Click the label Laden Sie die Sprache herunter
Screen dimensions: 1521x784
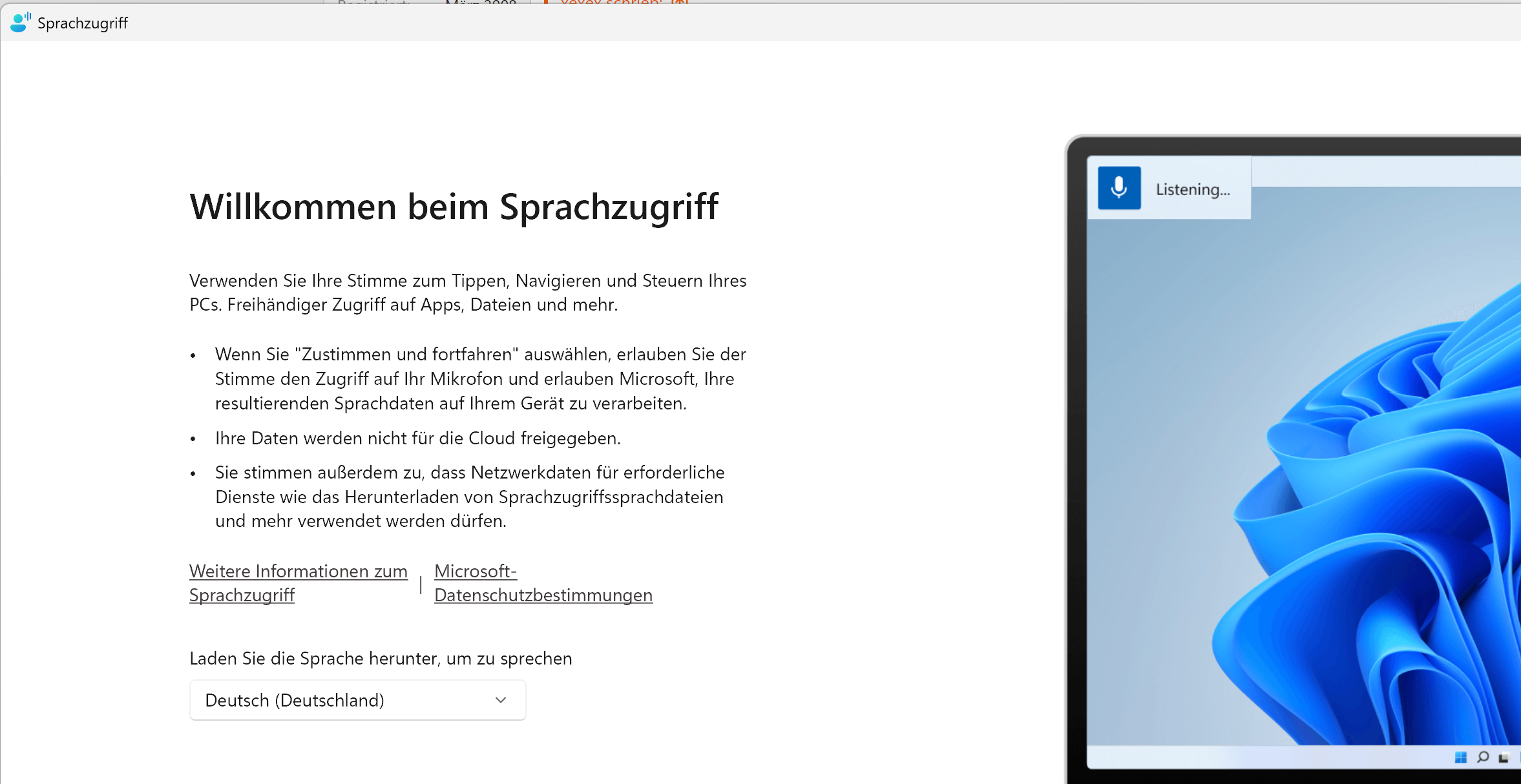point(381,658)
